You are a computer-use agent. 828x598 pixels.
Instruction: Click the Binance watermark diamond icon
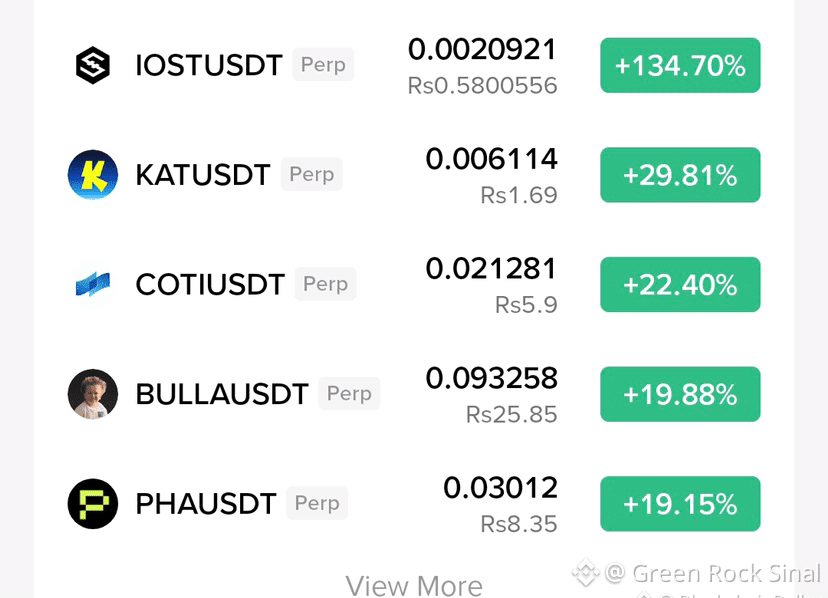(x=586, y=572)
